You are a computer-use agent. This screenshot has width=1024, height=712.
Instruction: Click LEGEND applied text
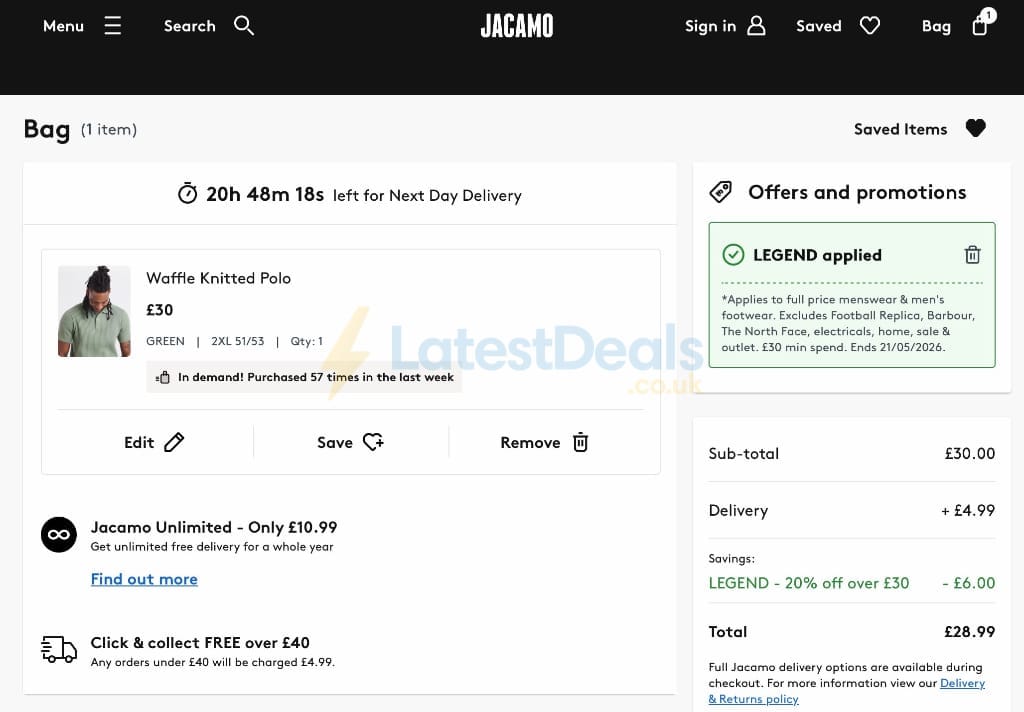point(817,255)
